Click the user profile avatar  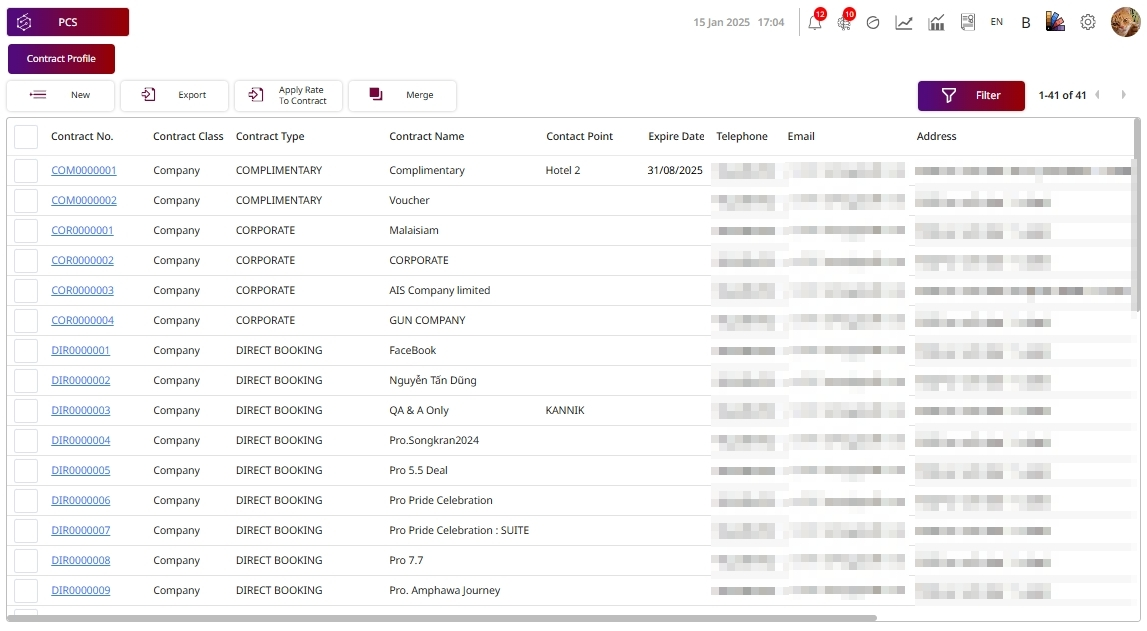point(1125,22)
